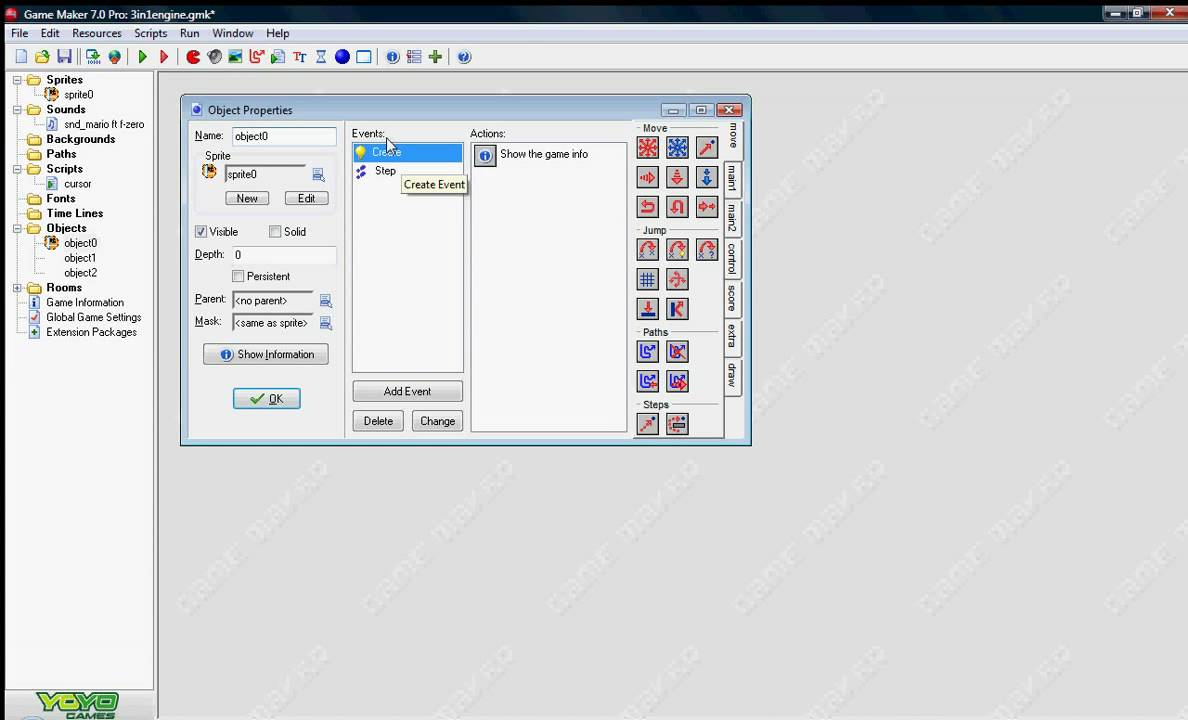Screen dimensions: 1188x720
Task: Click the OK button in Object Properties
Action: click(x=267, y=399)
